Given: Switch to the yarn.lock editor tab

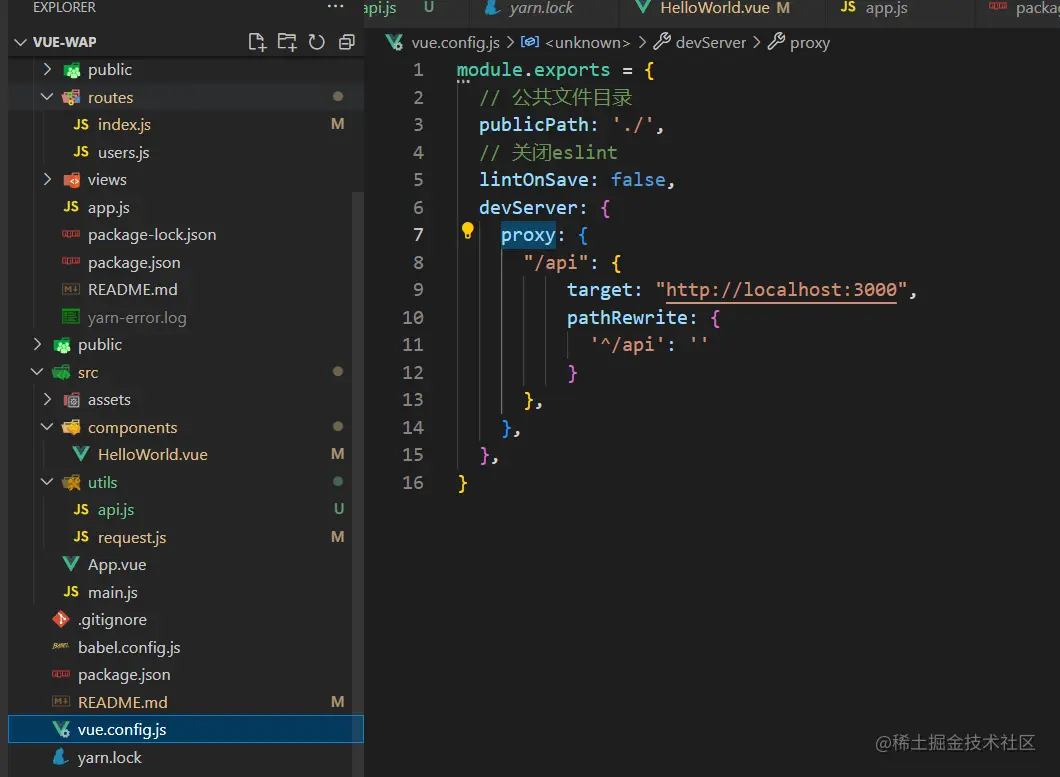Looking at the screenshot, I should pos(540,8).
